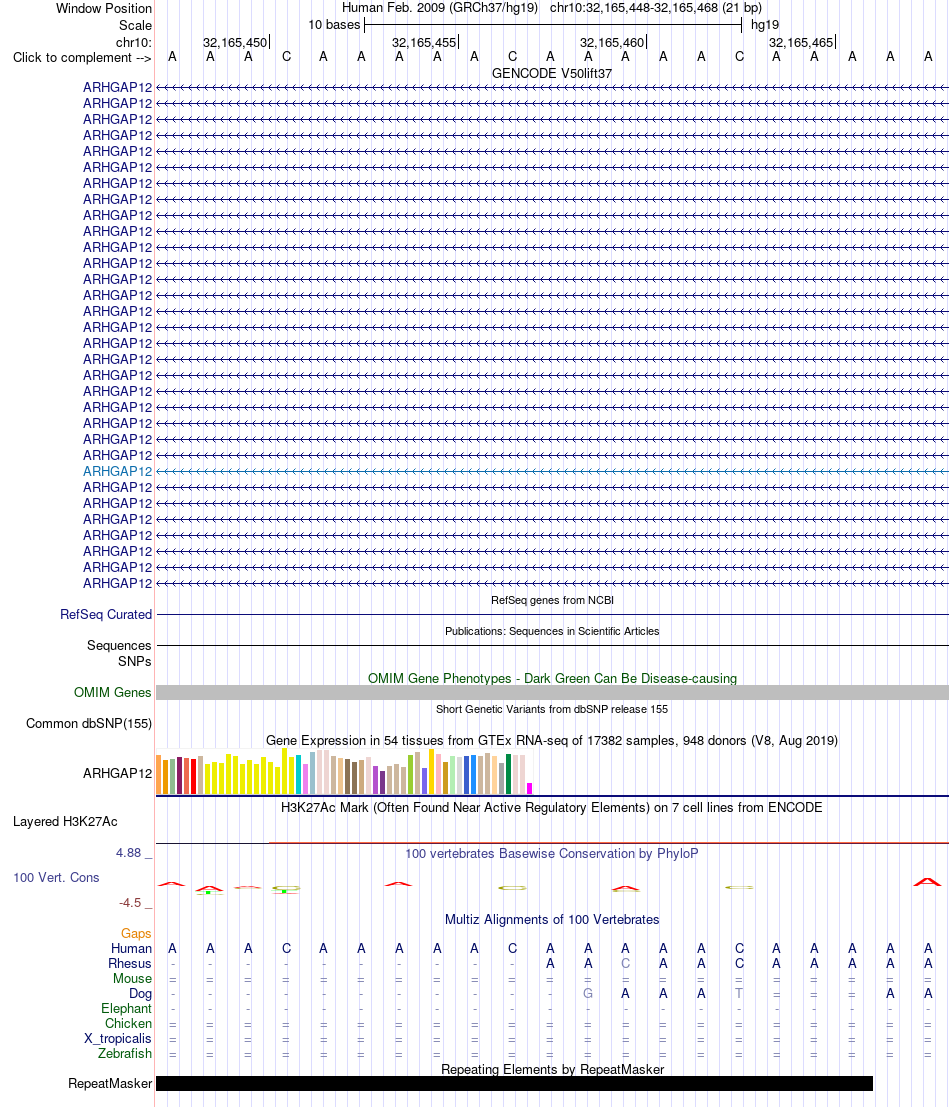Click the '10 bases' scale bar
This screenshot has height=1107, width=950.
553,25
